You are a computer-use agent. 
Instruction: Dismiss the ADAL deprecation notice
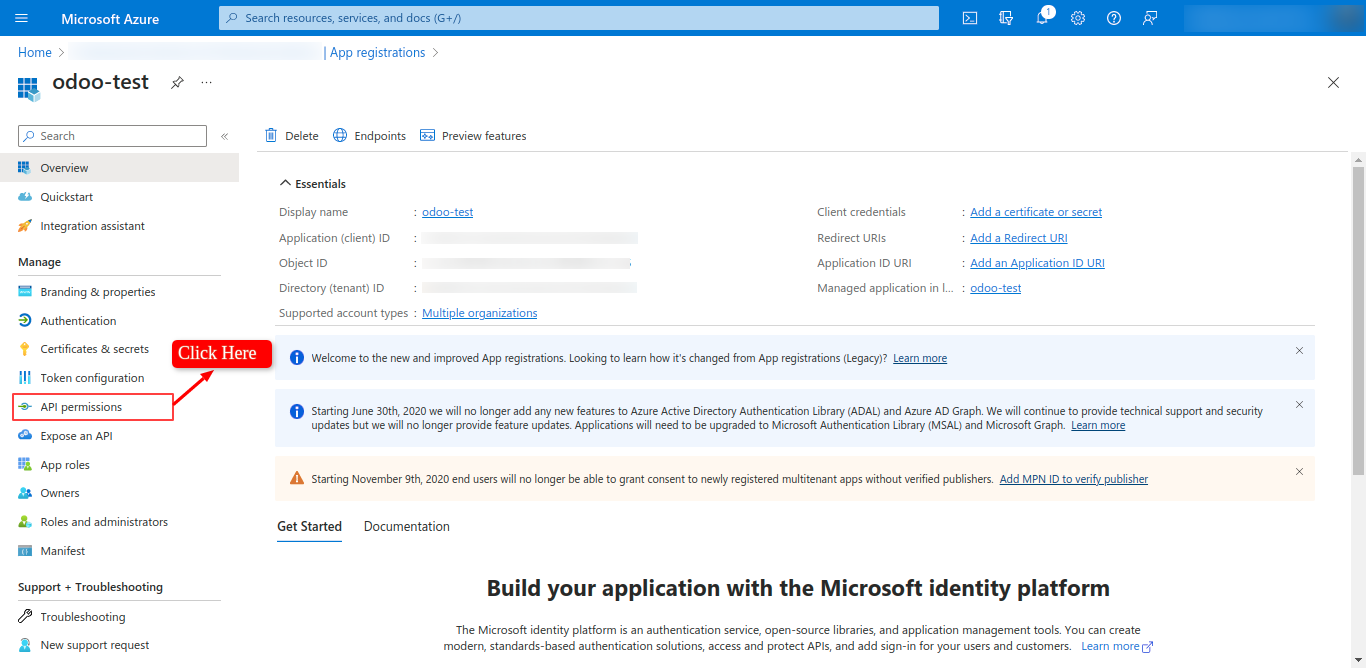tap(1299, 405)
